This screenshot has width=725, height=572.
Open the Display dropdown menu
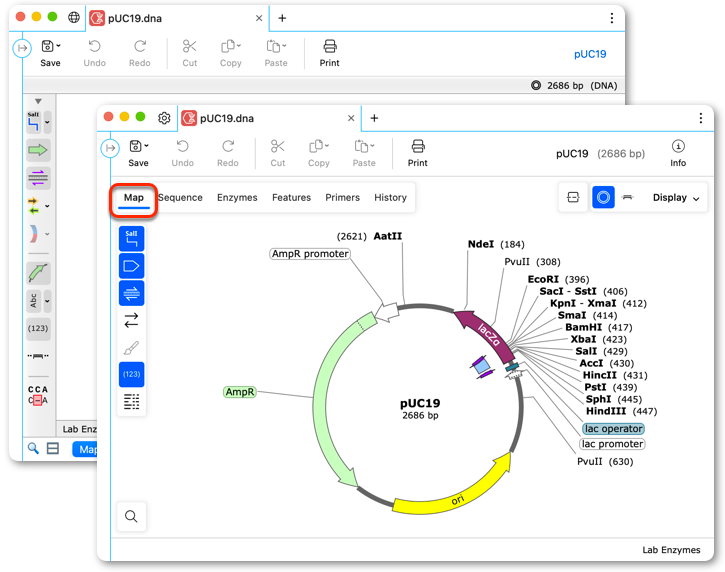(x=676, y=198)
